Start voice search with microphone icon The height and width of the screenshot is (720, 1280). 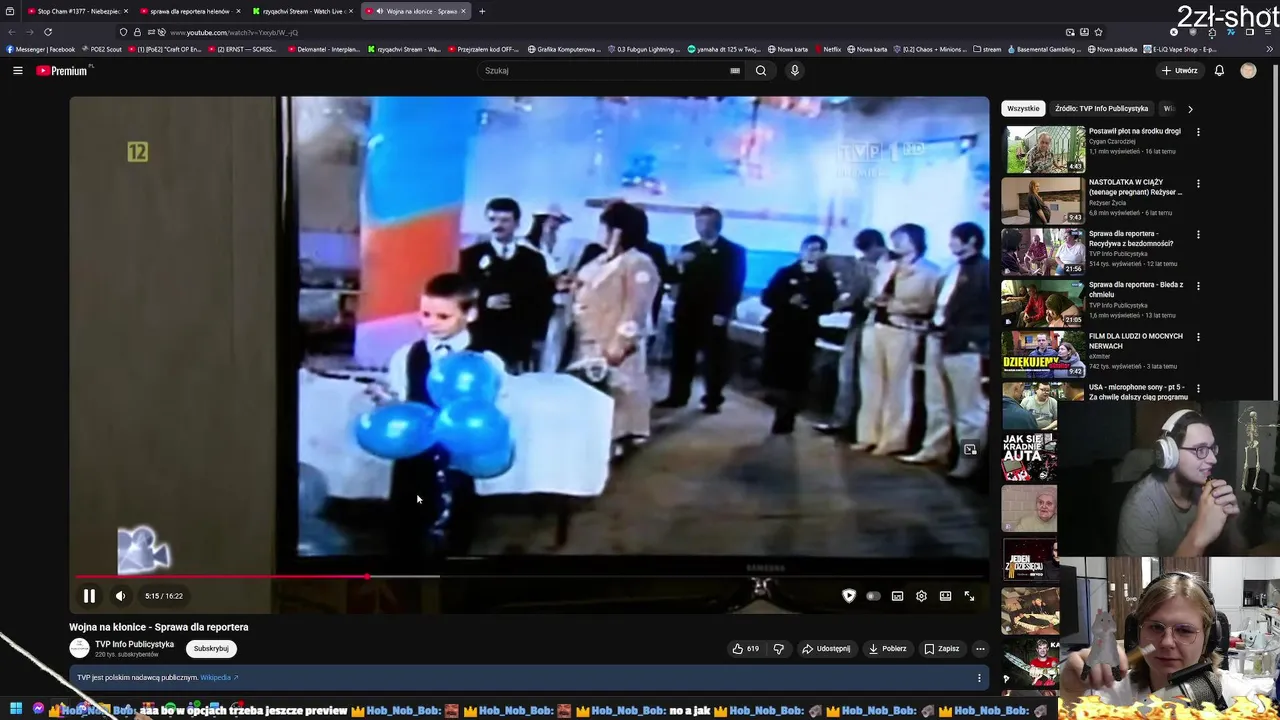point(795,70)
